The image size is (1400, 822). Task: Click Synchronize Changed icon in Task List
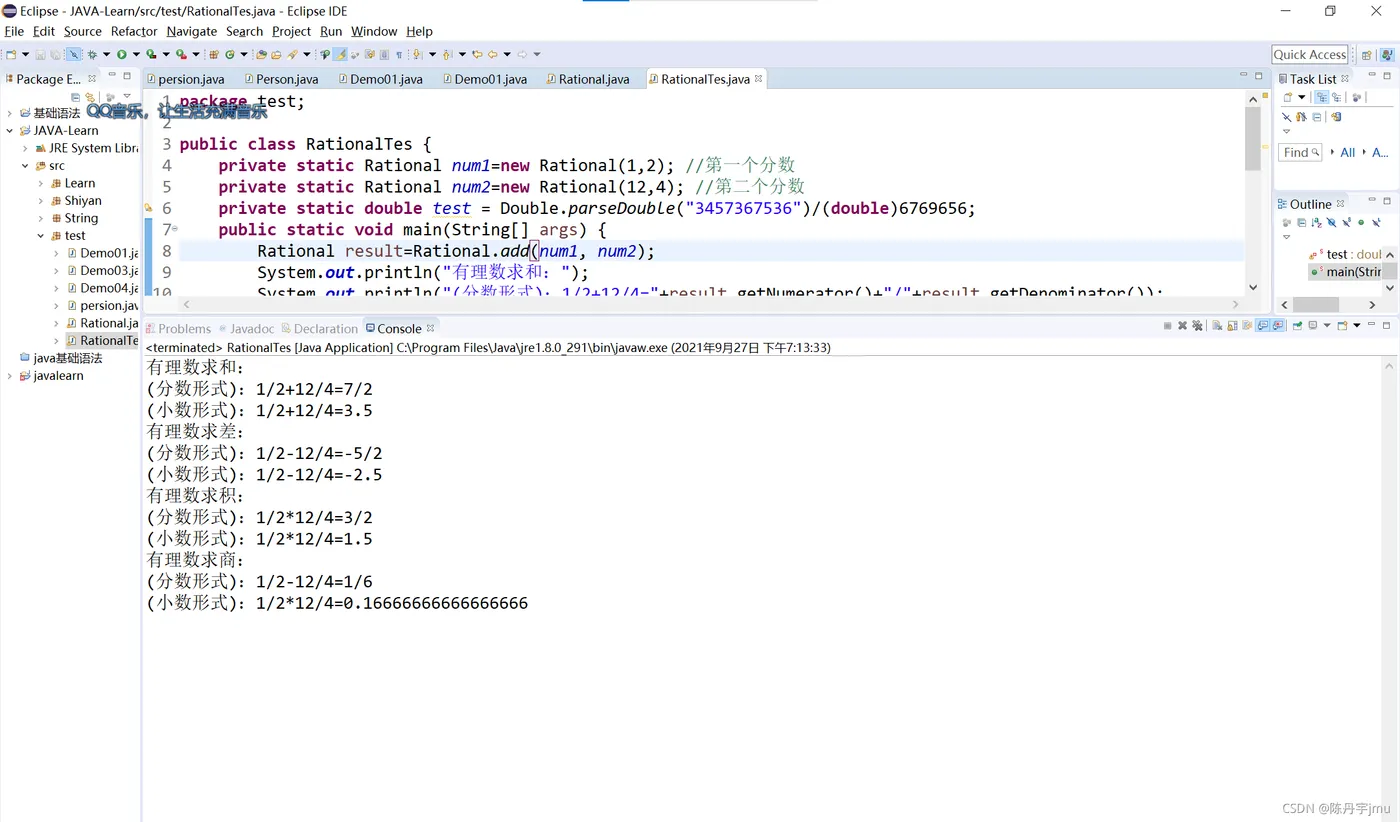click(1336, 117)
